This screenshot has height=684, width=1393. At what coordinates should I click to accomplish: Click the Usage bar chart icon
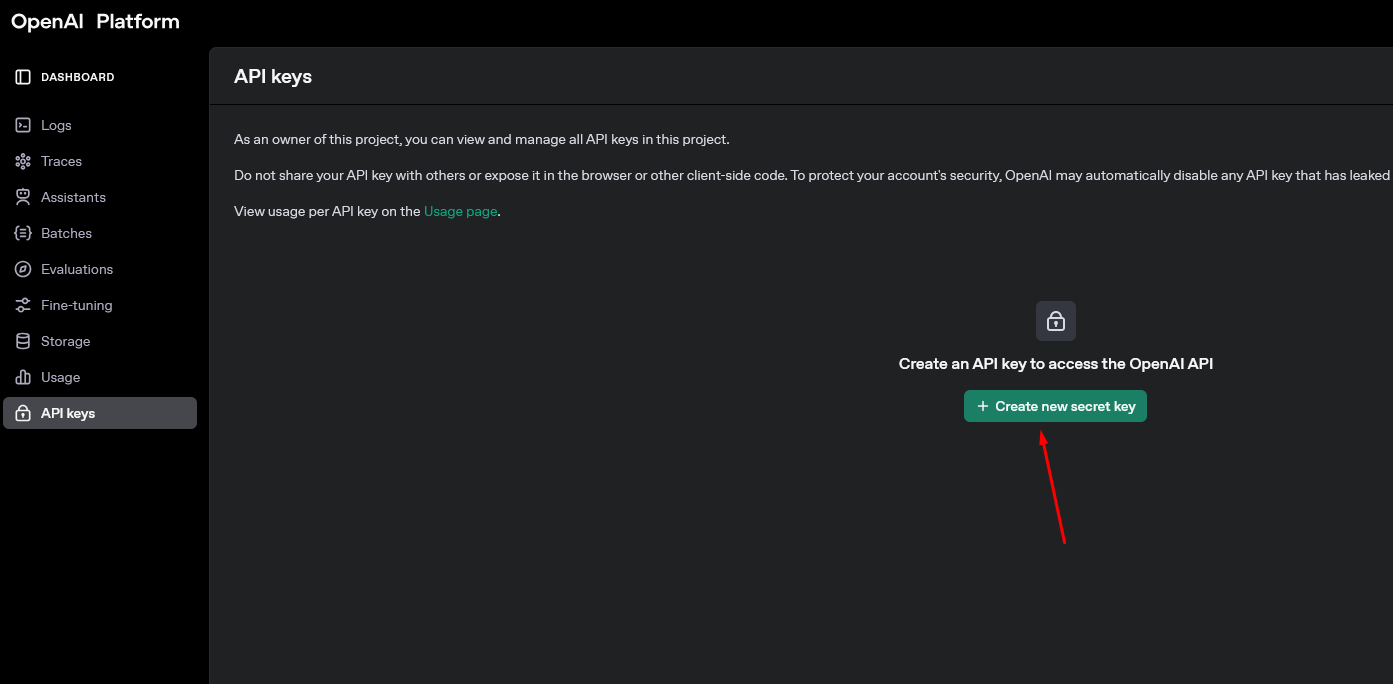pos(23,377)
